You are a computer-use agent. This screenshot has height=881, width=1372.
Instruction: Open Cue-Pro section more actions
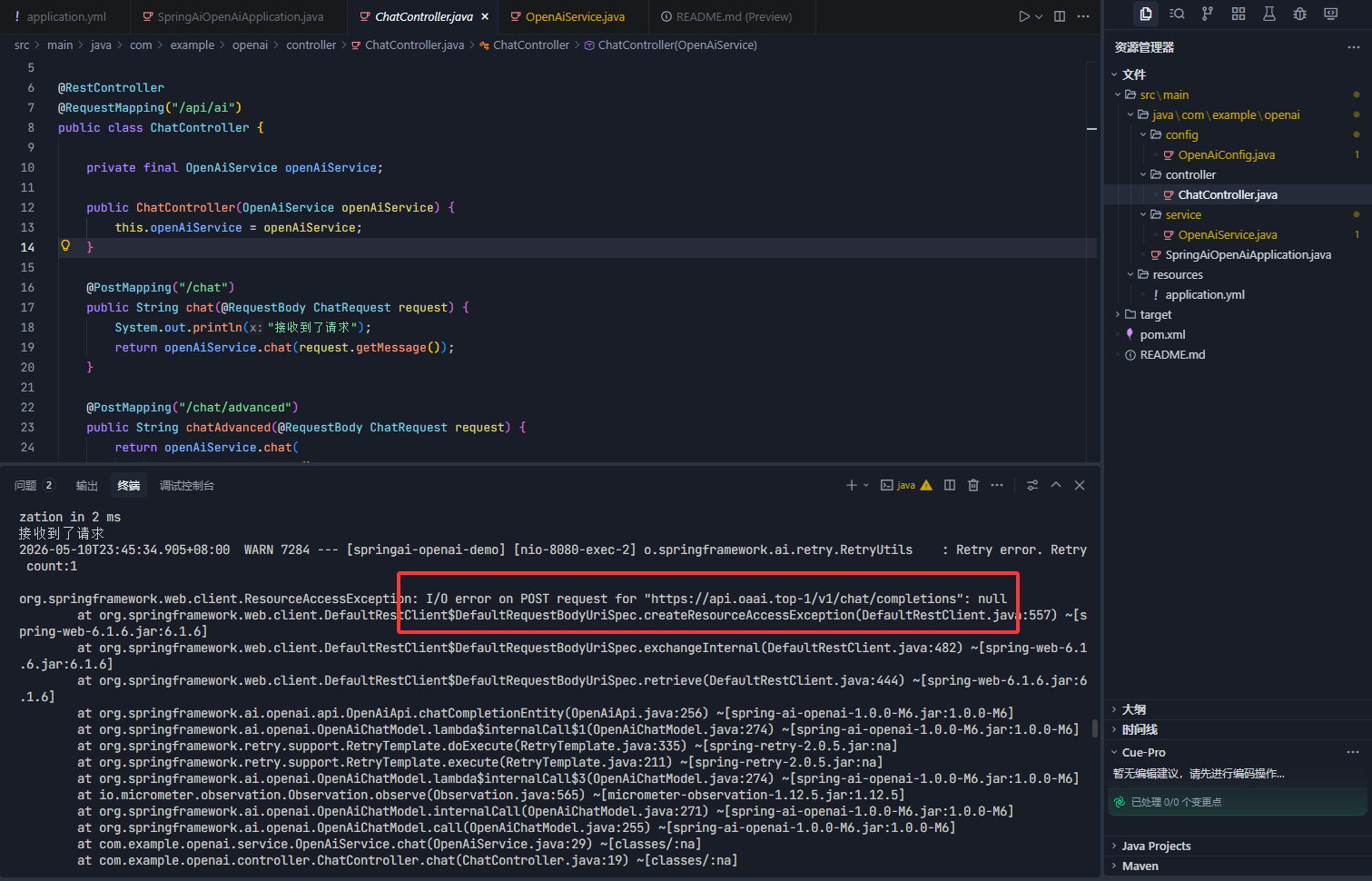(1353, 752)
